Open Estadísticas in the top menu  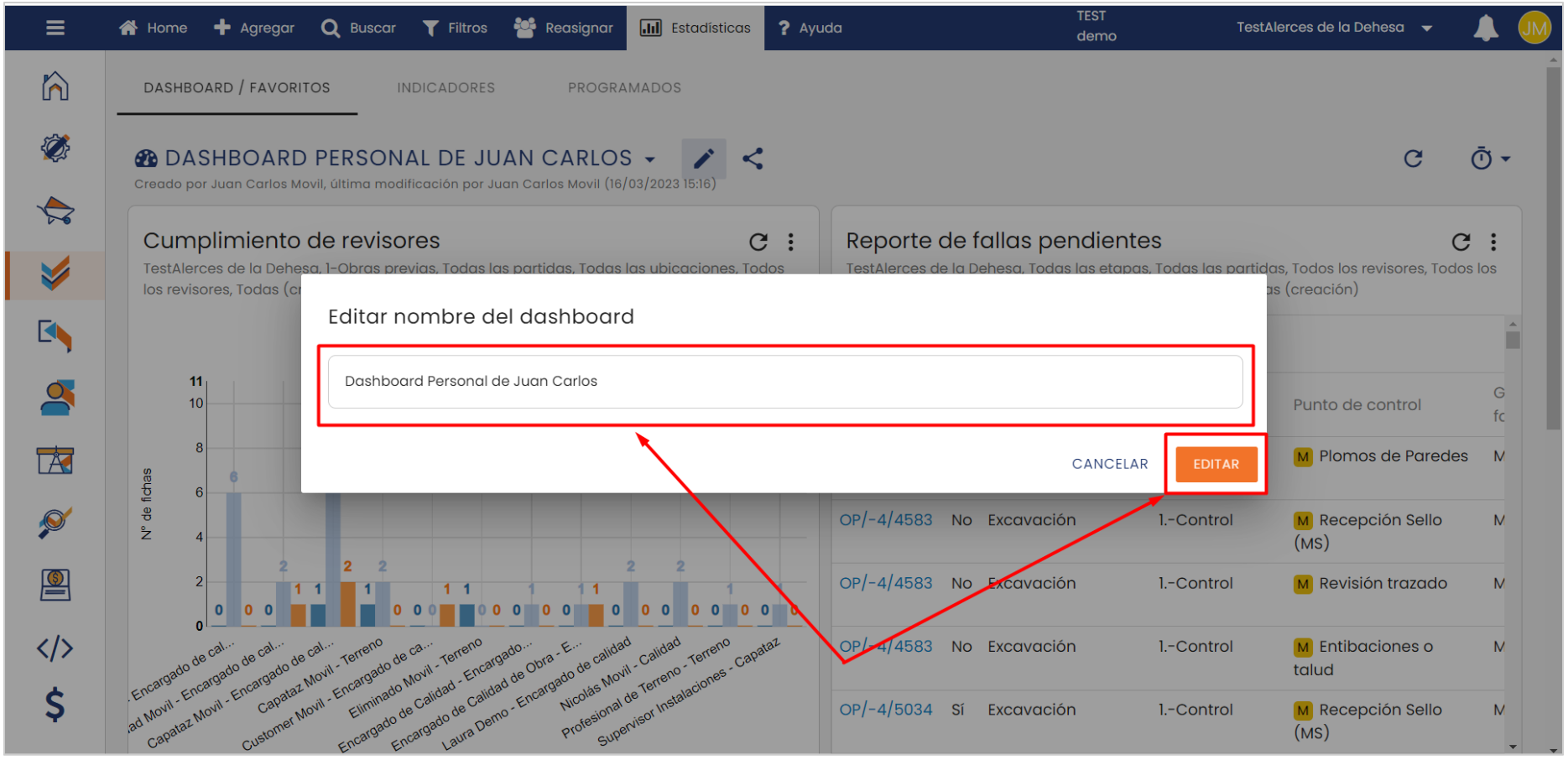[x=695, y=28]
